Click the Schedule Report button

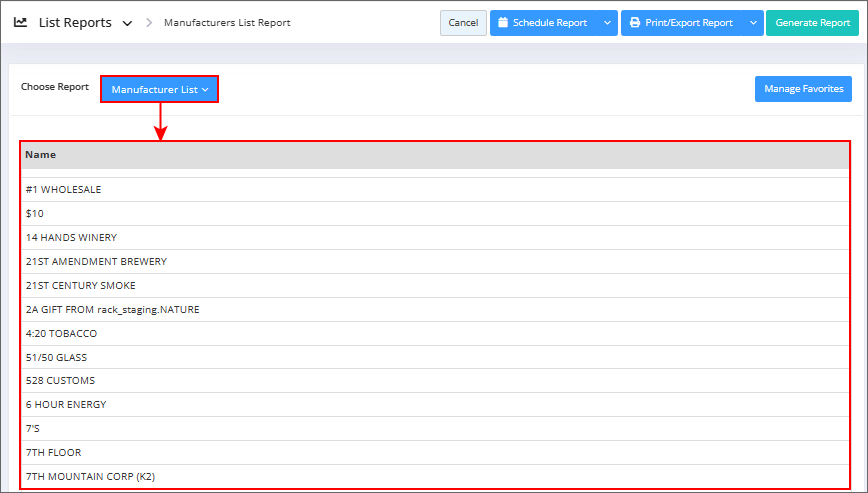click(x=543, y=23)
